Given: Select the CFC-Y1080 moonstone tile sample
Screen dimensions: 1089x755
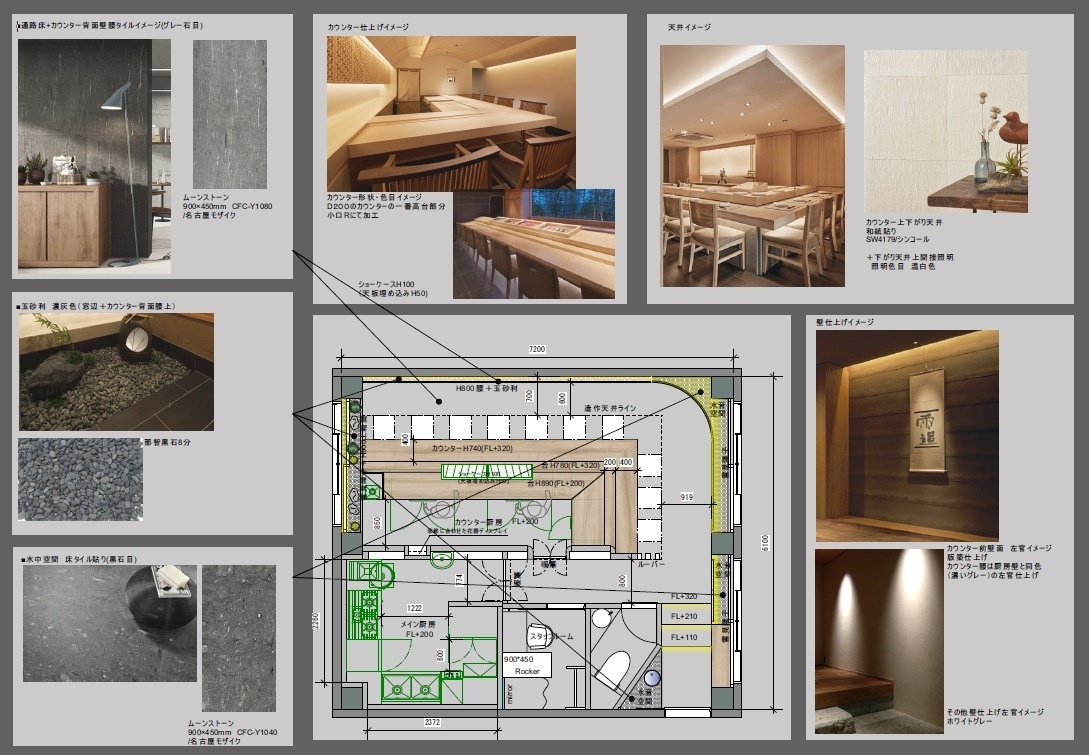Looking at the screenshot, I should [x=230, y=114].
